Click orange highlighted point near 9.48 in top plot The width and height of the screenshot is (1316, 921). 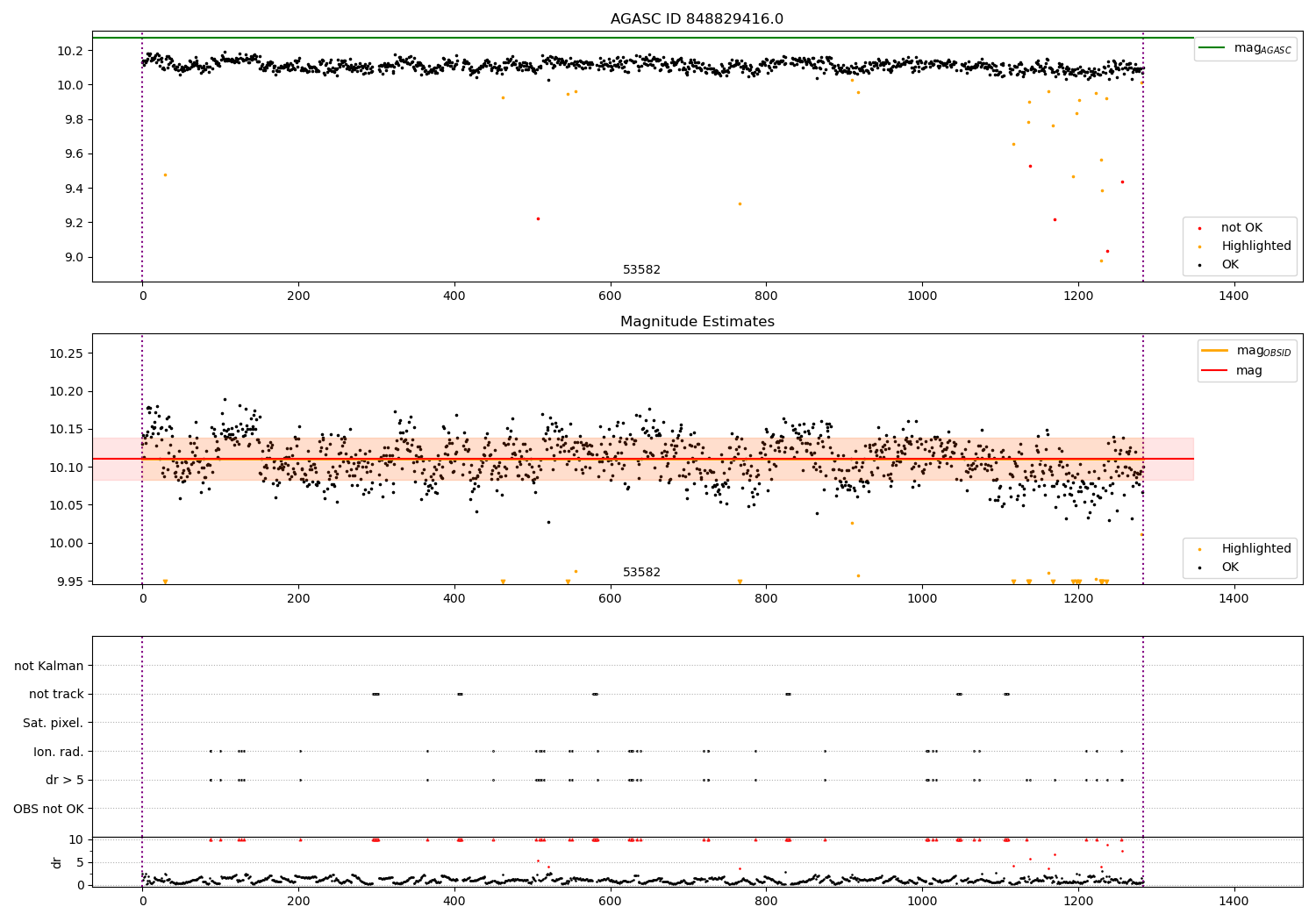point(164,175)
